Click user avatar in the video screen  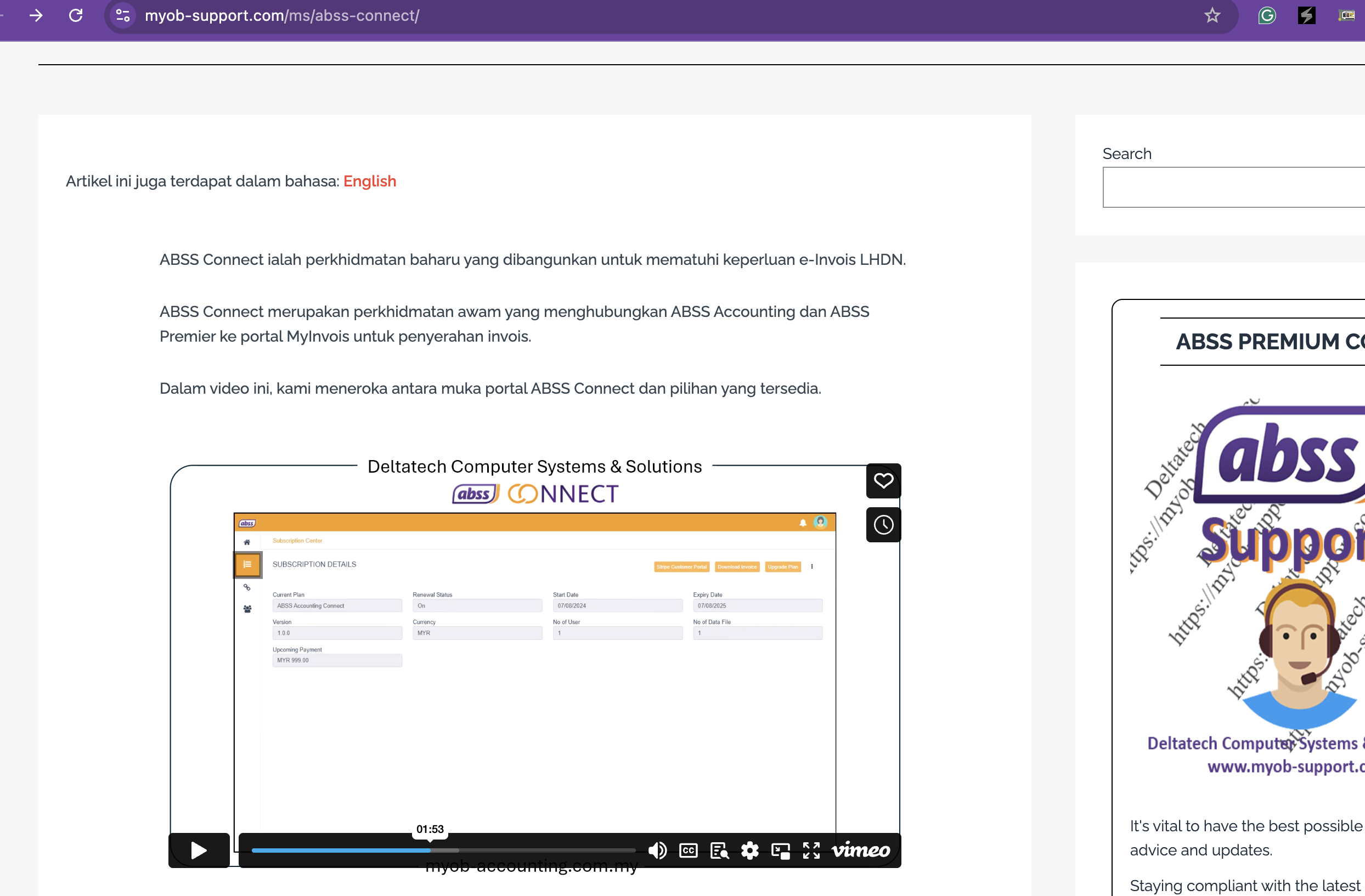(820, 521)
